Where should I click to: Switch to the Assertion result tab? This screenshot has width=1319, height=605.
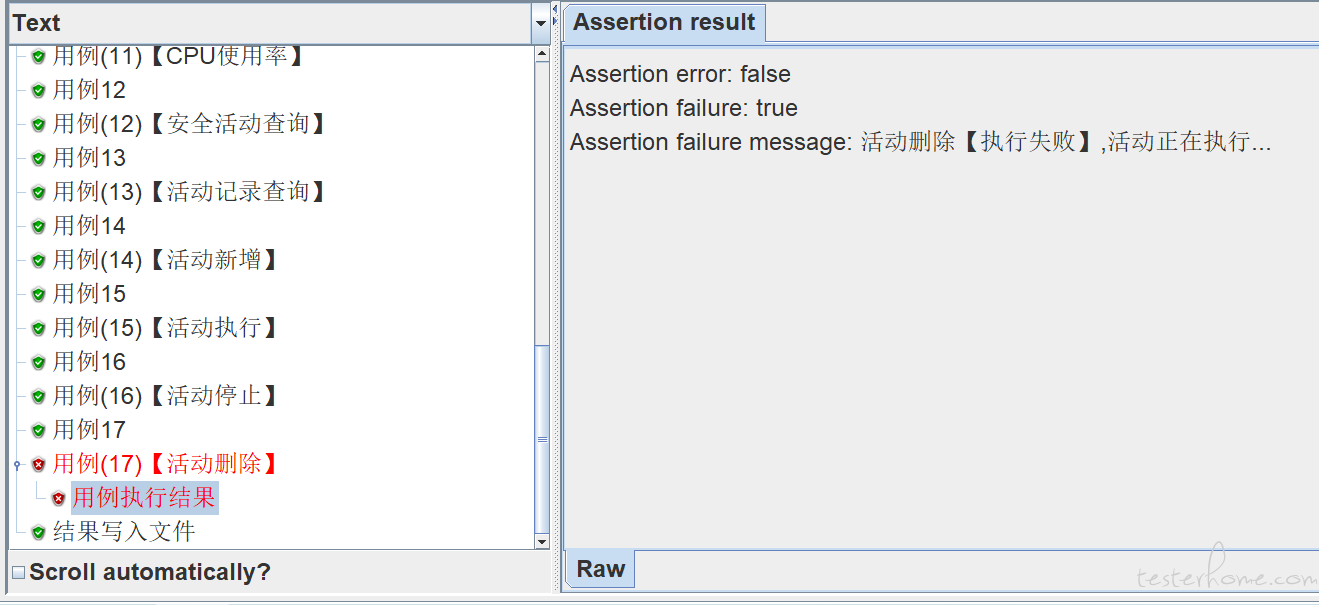point(664,22)
